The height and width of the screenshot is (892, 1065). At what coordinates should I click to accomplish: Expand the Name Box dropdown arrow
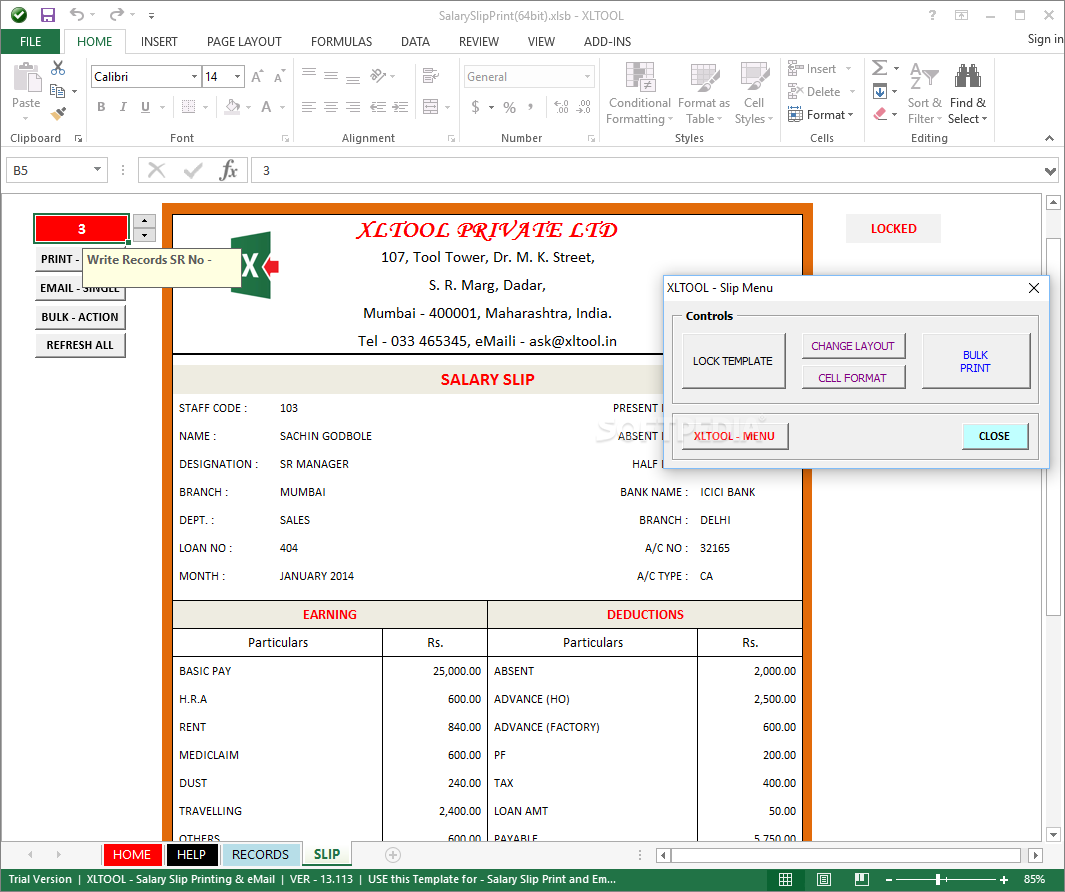coord(97,169)
